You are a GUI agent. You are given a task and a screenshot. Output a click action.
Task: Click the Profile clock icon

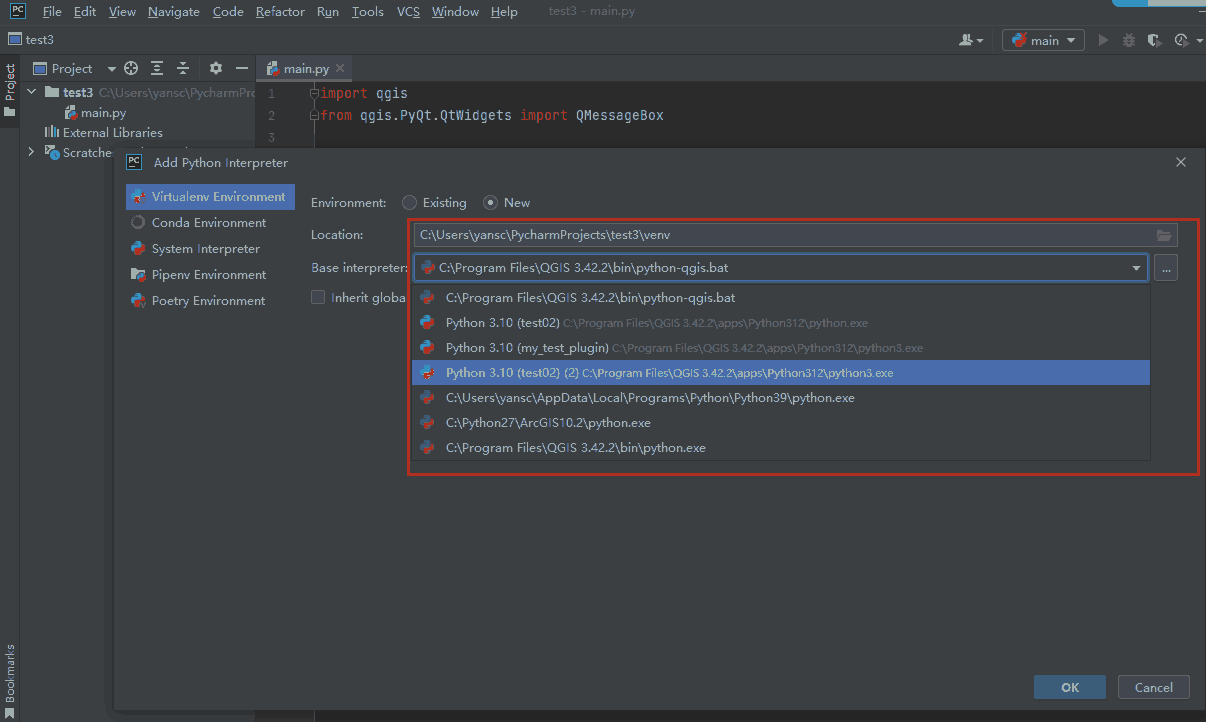[1180, 40]
